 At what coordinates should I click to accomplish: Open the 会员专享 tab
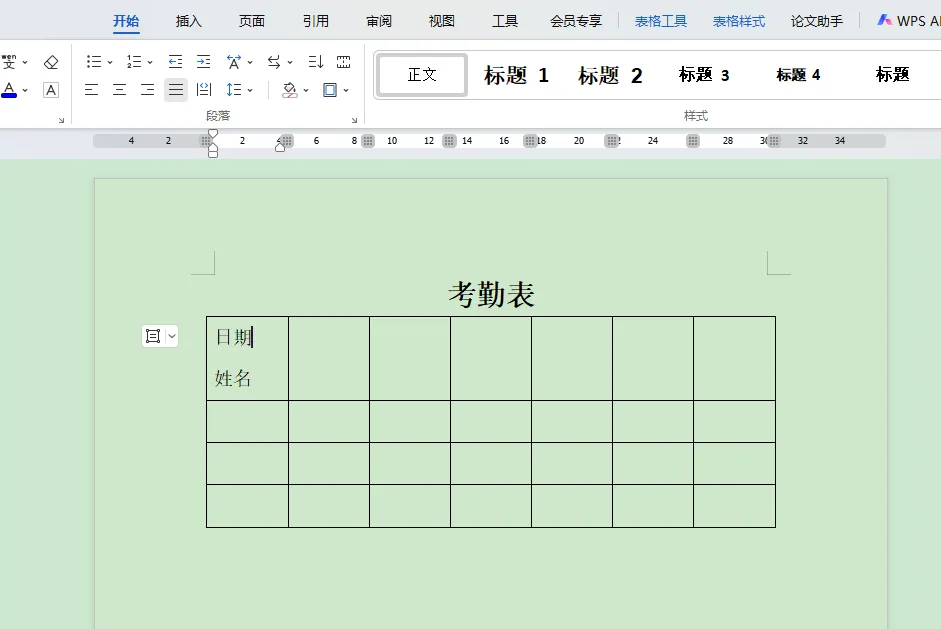[x=576, y=21]
